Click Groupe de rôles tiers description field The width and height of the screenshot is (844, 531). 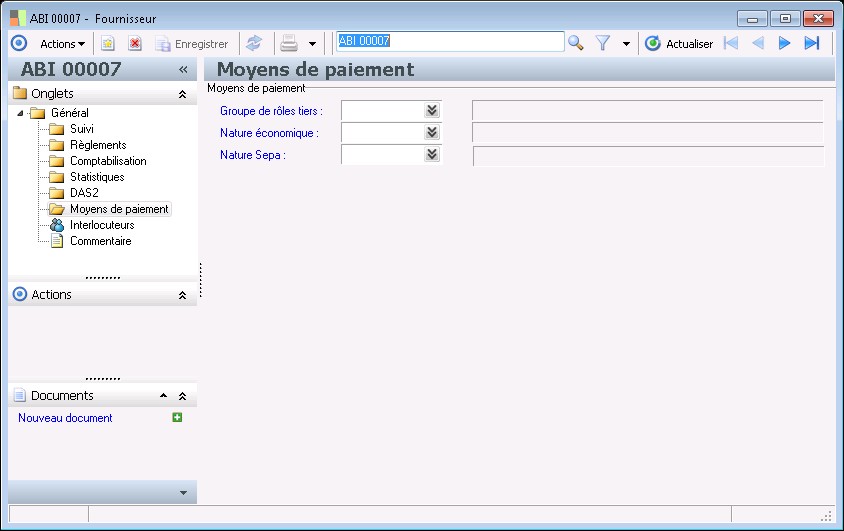click(648, 111)
